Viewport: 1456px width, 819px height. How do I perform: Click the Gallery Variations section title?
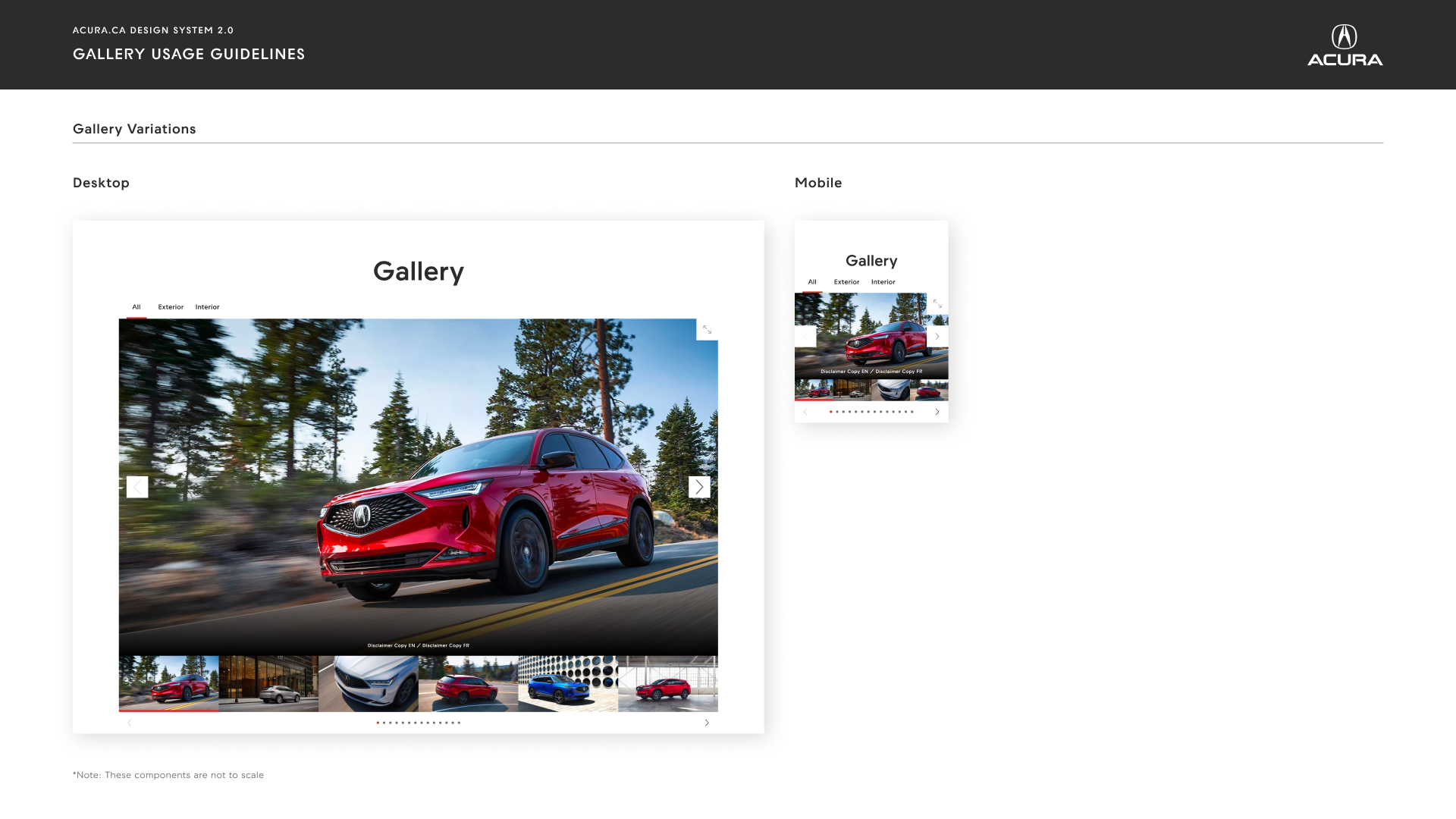(x=134, y=129)
